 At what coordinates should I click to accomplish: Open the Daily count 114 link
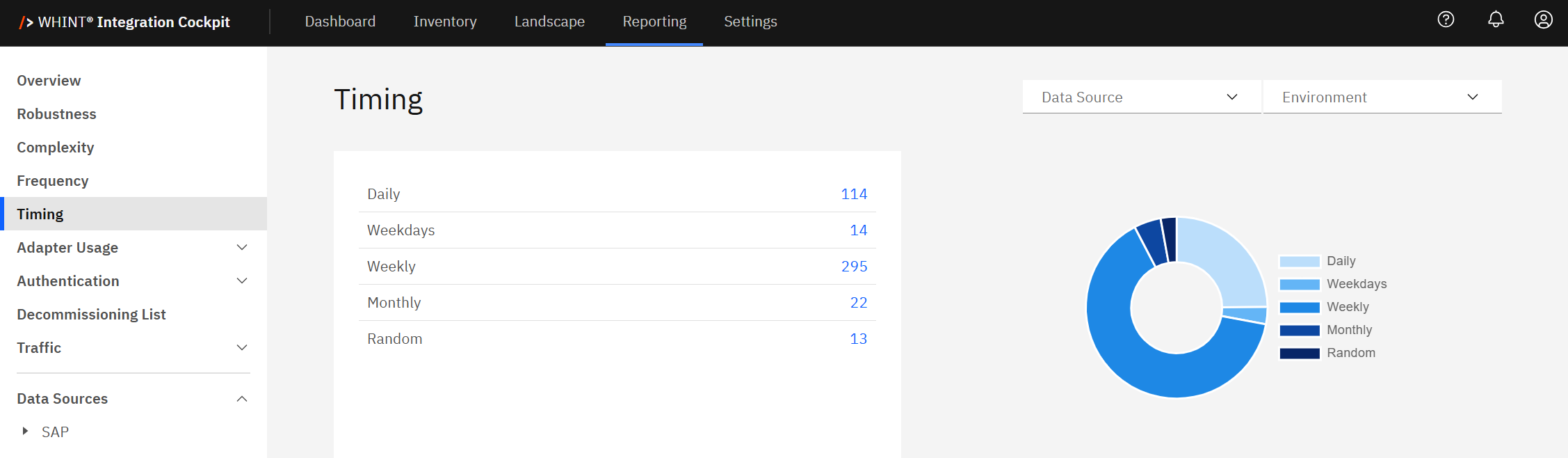pos(854,194)
